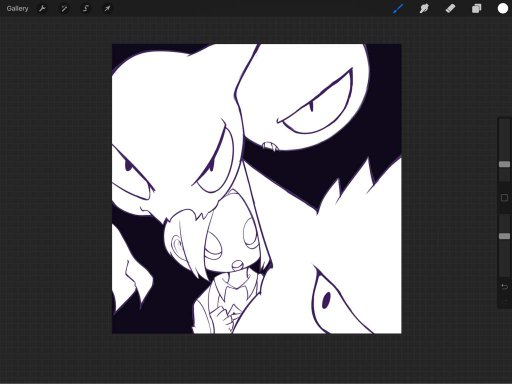Click the brush opacity slider handle

click(x=504, y=236)
